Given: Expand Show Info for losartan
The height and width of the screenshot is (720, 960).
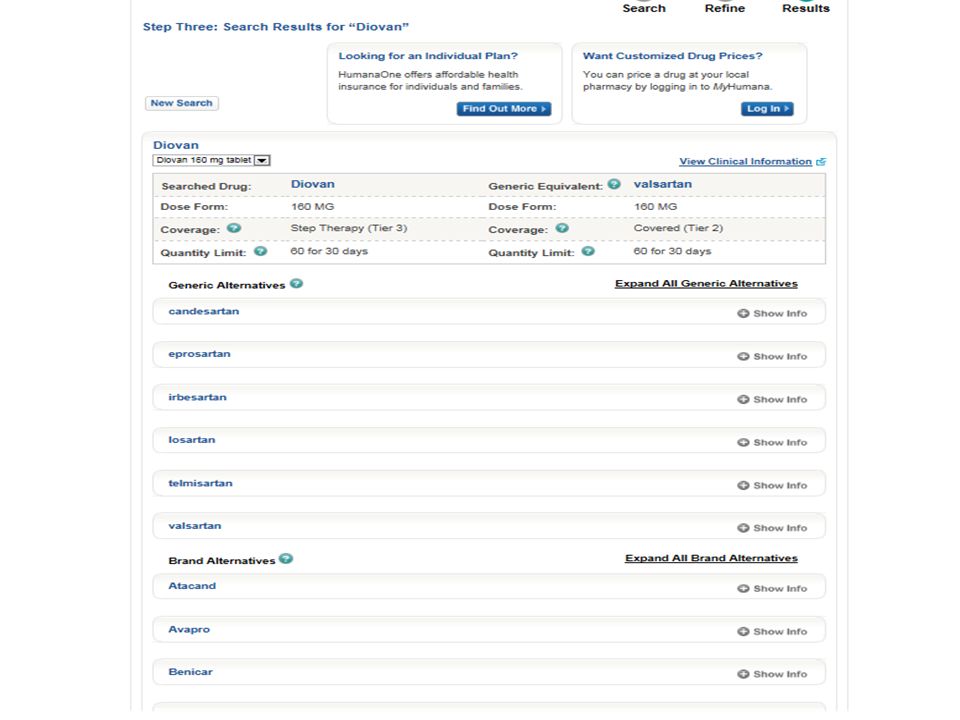Looking at the screenshot, I should (772, 442).
